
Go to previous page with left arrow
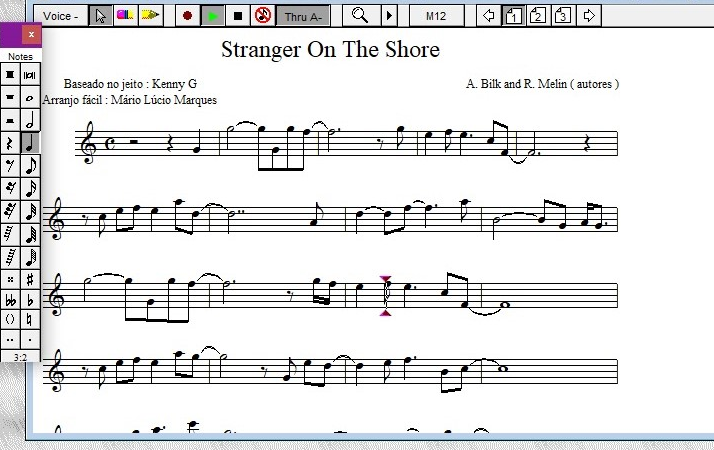tap(488, 15)
